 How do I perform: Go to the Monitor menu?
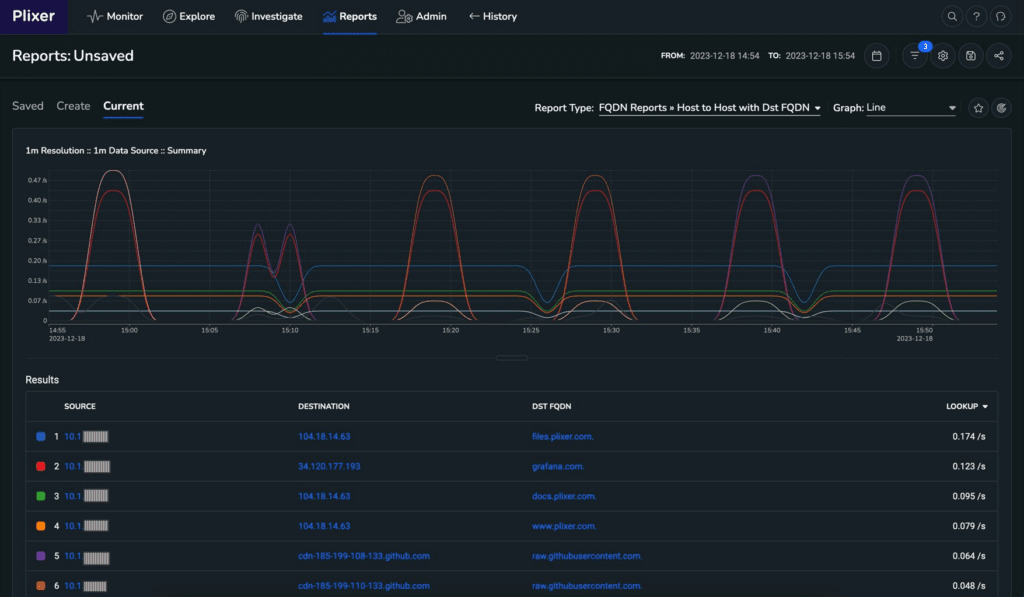click(x=115, y=17)
